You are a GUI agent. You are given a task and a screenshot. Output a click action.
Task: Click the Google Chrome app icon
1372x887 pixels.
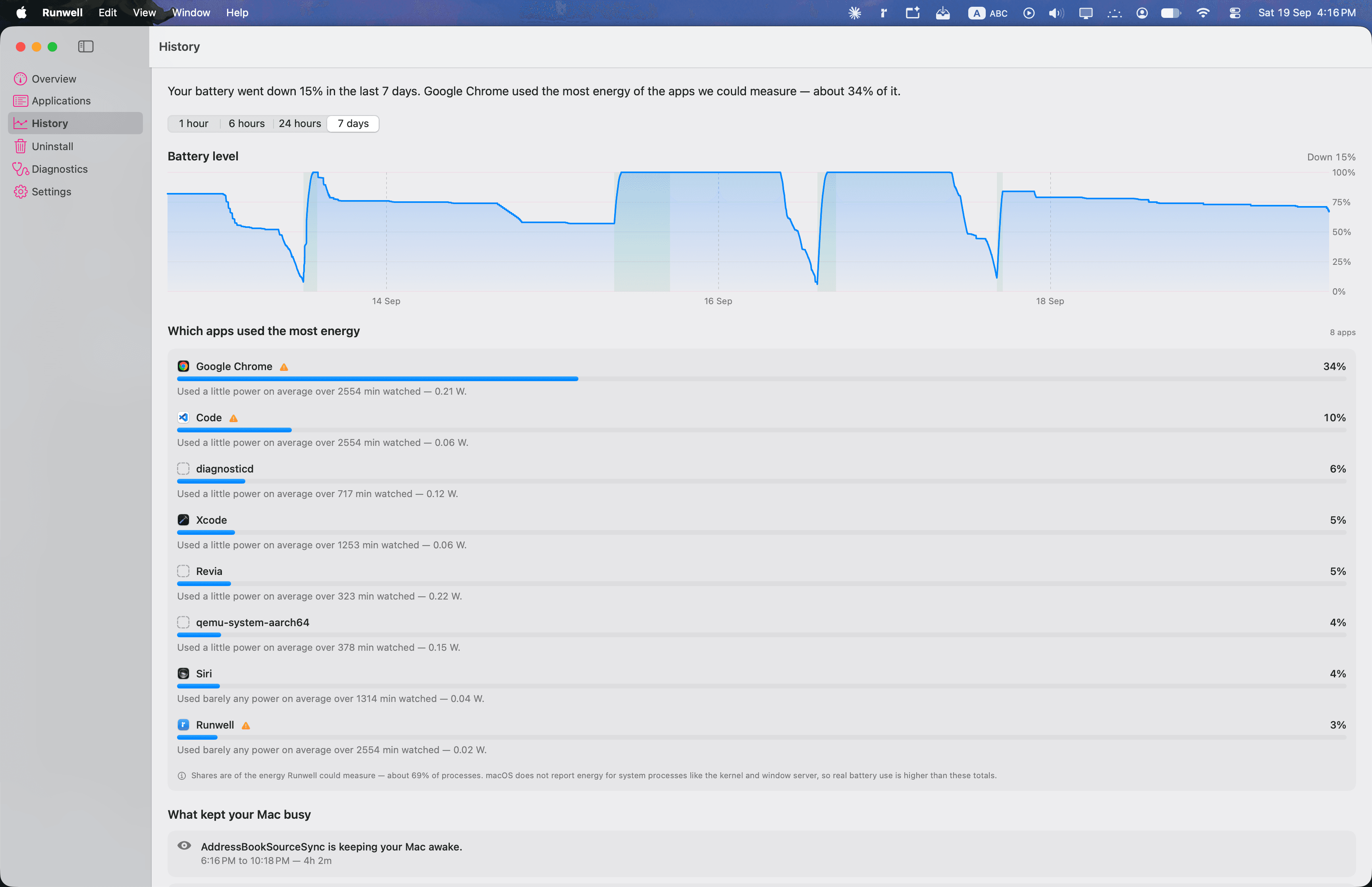coord(183,366)
